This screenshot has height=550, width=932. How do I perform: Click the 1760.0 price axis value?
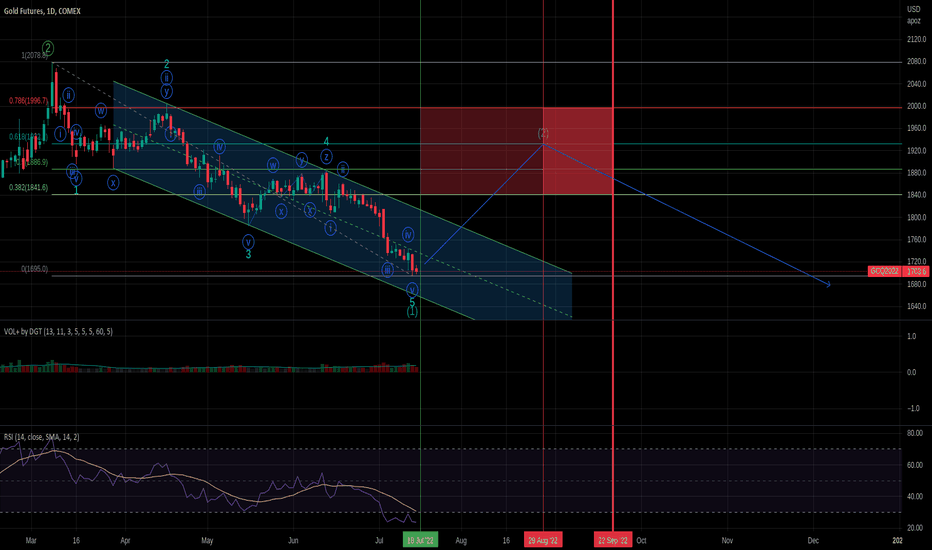[x=916, y=239]
